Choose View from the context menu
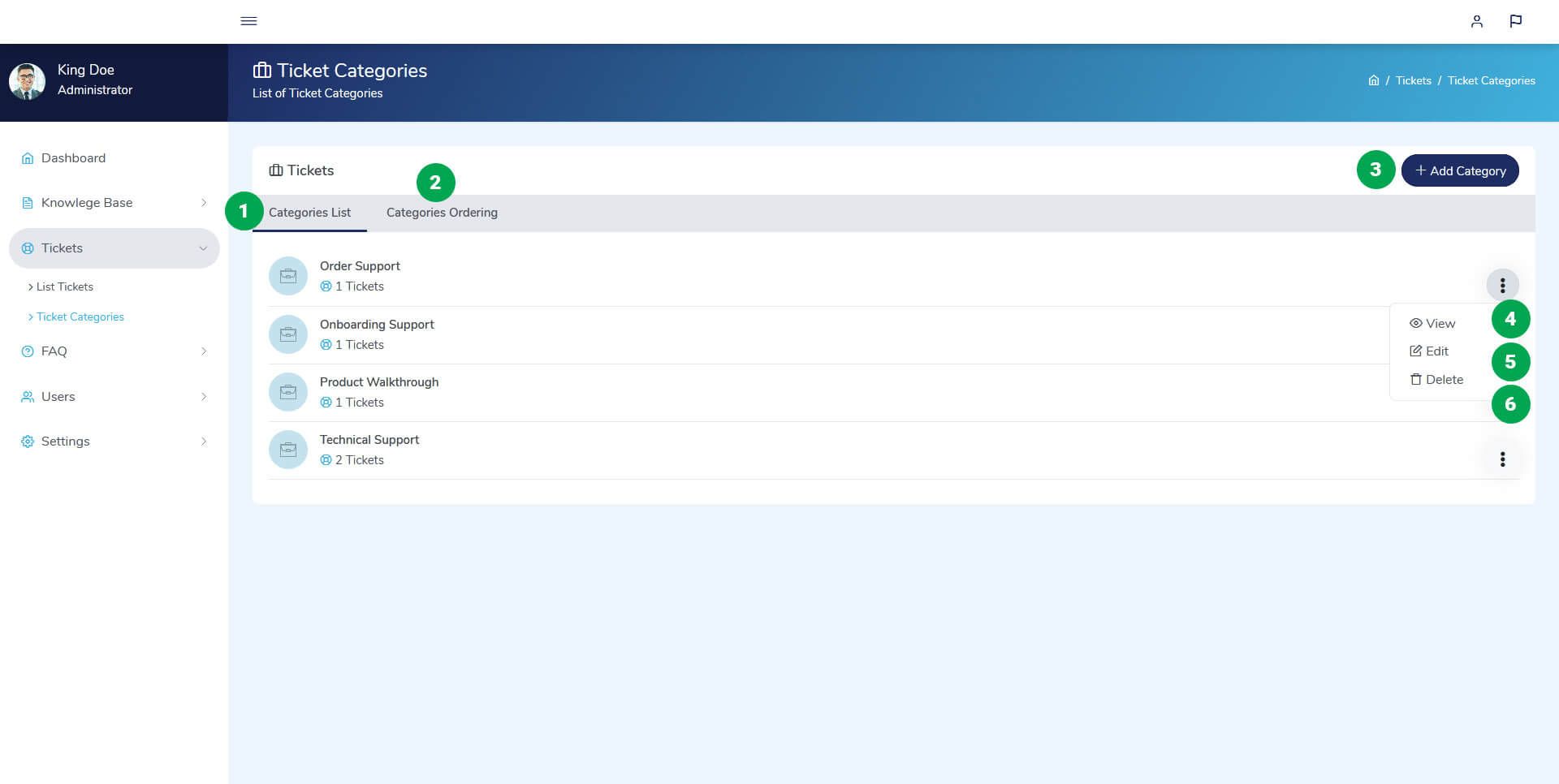This screenshot has height=784, width=1559. pos(1433,323)
